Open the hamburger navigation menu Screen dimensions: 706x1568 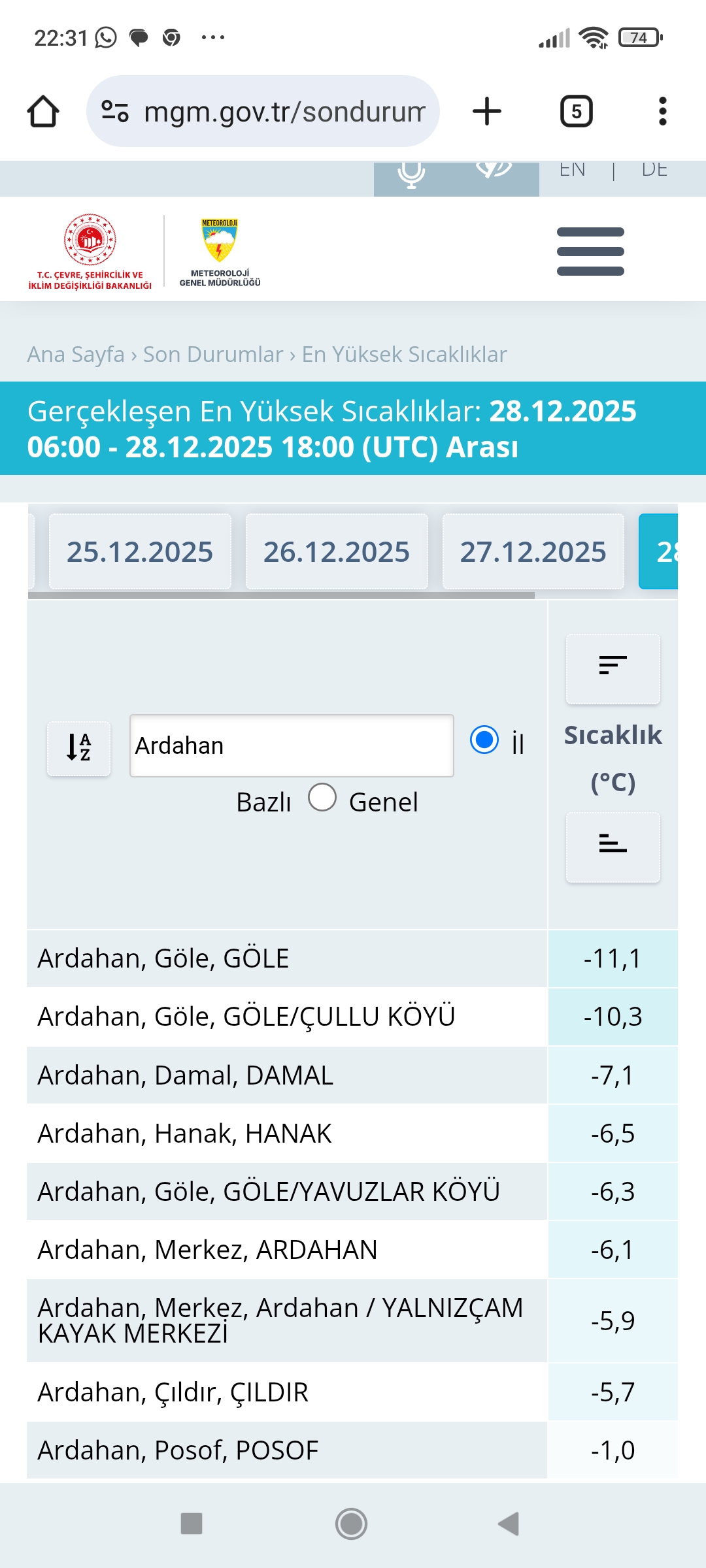[x=590, y=252]
